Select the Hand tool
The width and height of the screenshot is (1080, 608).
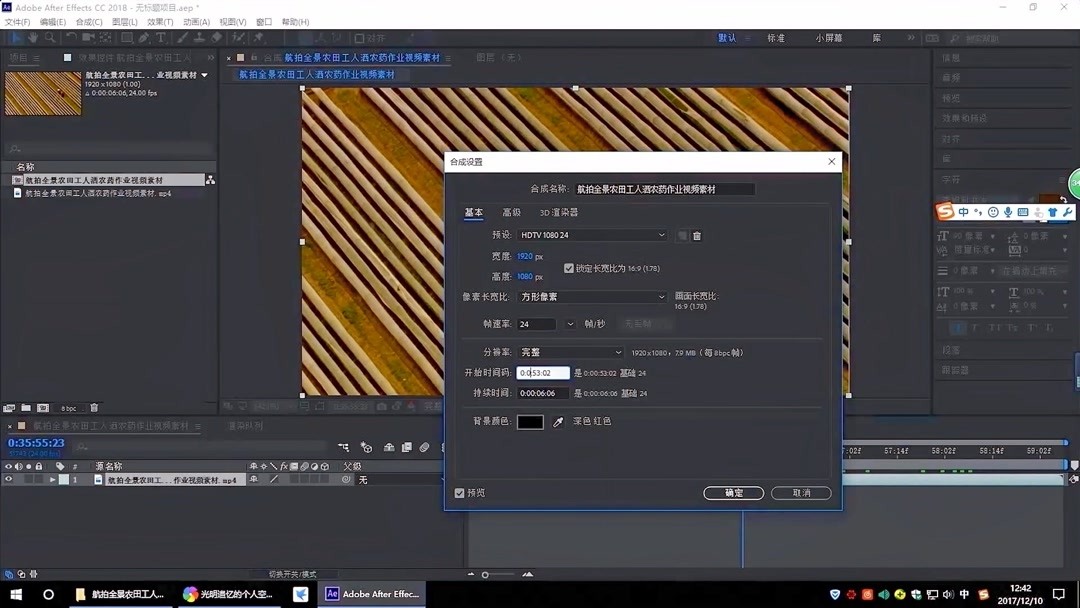click(34, 38)
